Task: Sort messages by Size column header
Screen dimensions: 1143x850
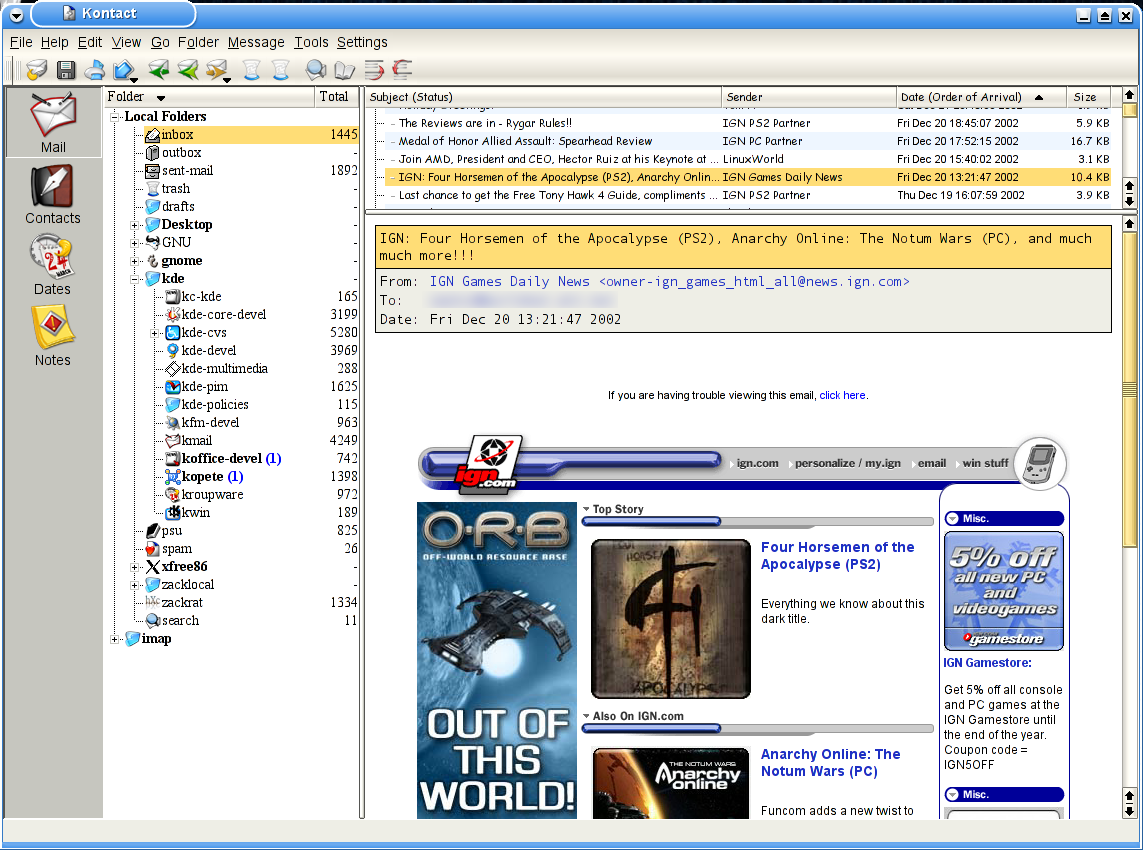Action: coord(1088,97)
